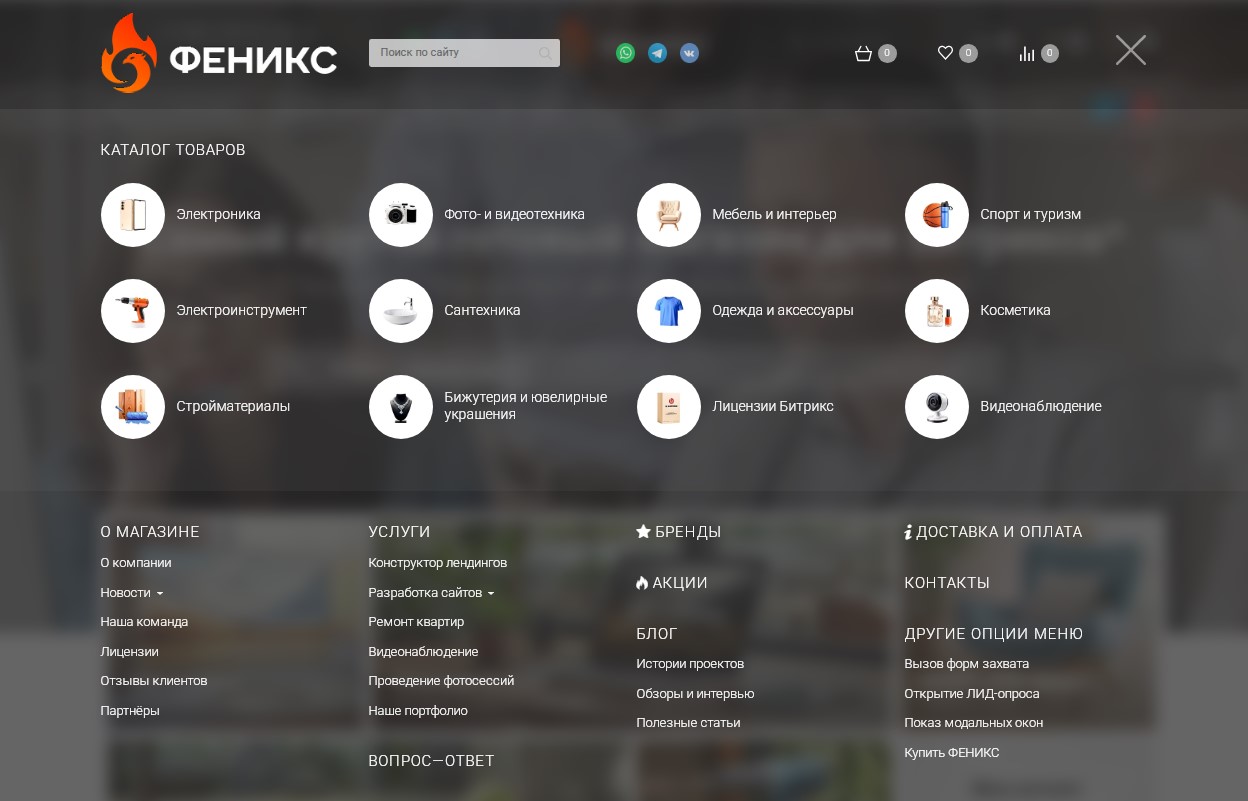Click the search magnifier icon
Image resolution: width=1248 pixels, height=801 pixels.
click(x=545, y=53)
